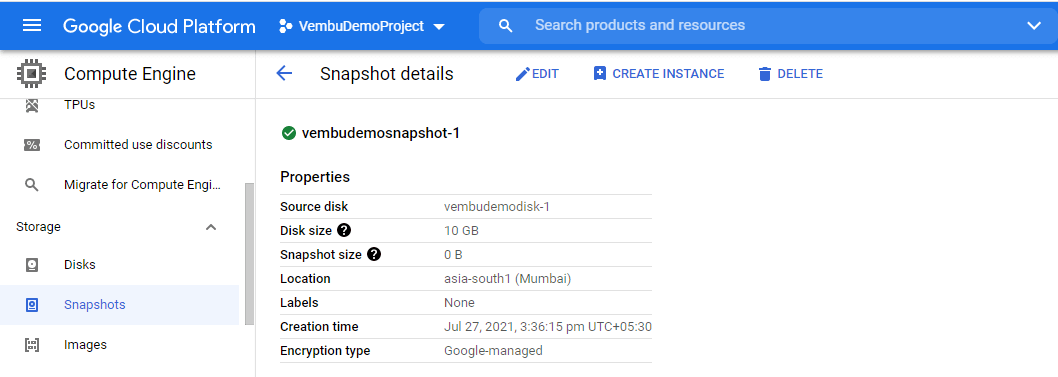This screenshot has width=1058, height=377.
Task: Click the asia-south1 (Mumbai) location value
Action: point(507,279)
